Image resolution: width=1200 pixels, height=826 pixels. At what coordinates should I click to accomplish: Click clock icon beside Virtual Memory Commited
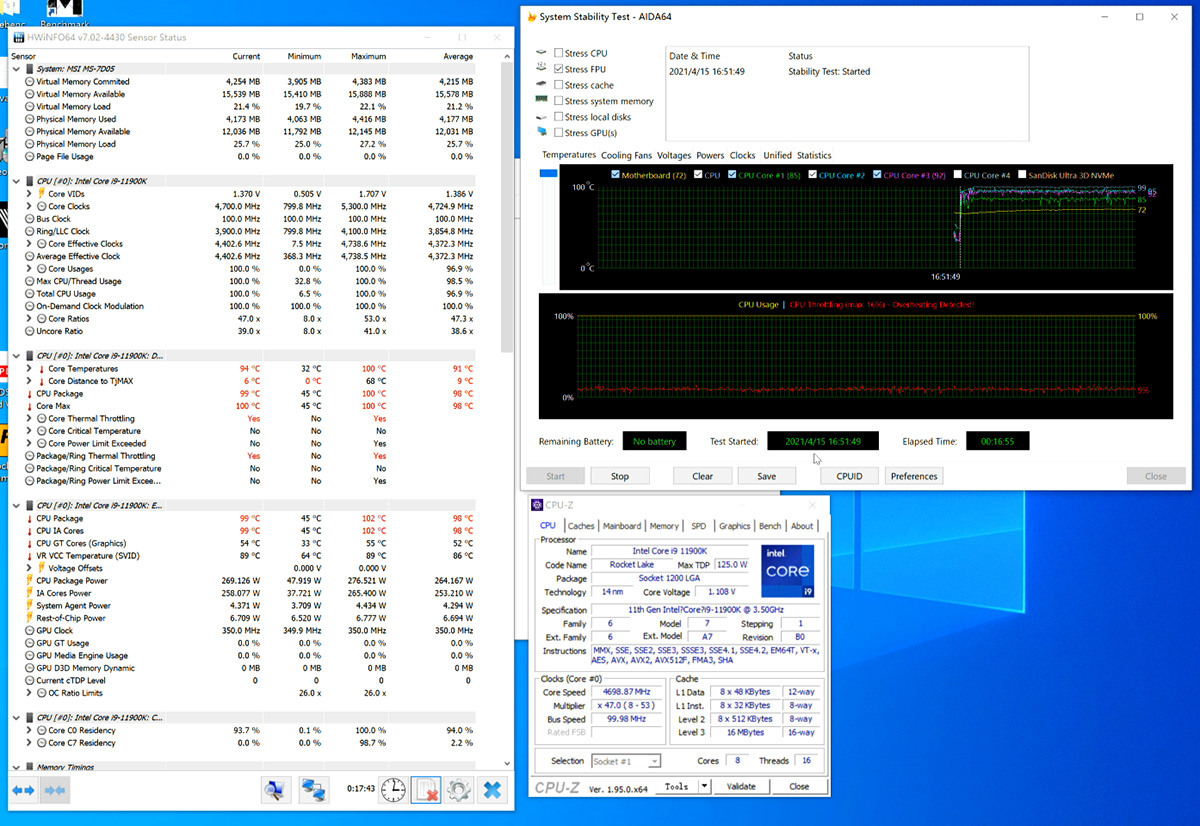tap(30, 82)
